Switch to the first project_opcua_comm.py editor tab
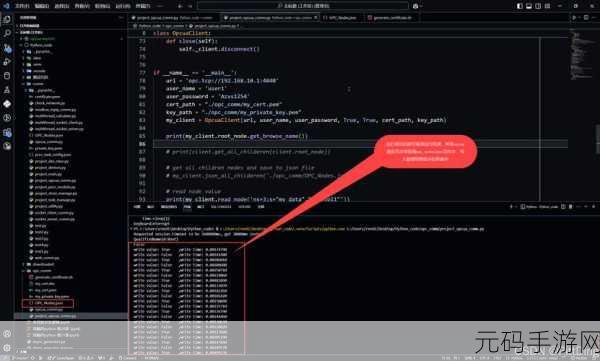The height and width of the screenshot is (361, 600). click(173, 18)
